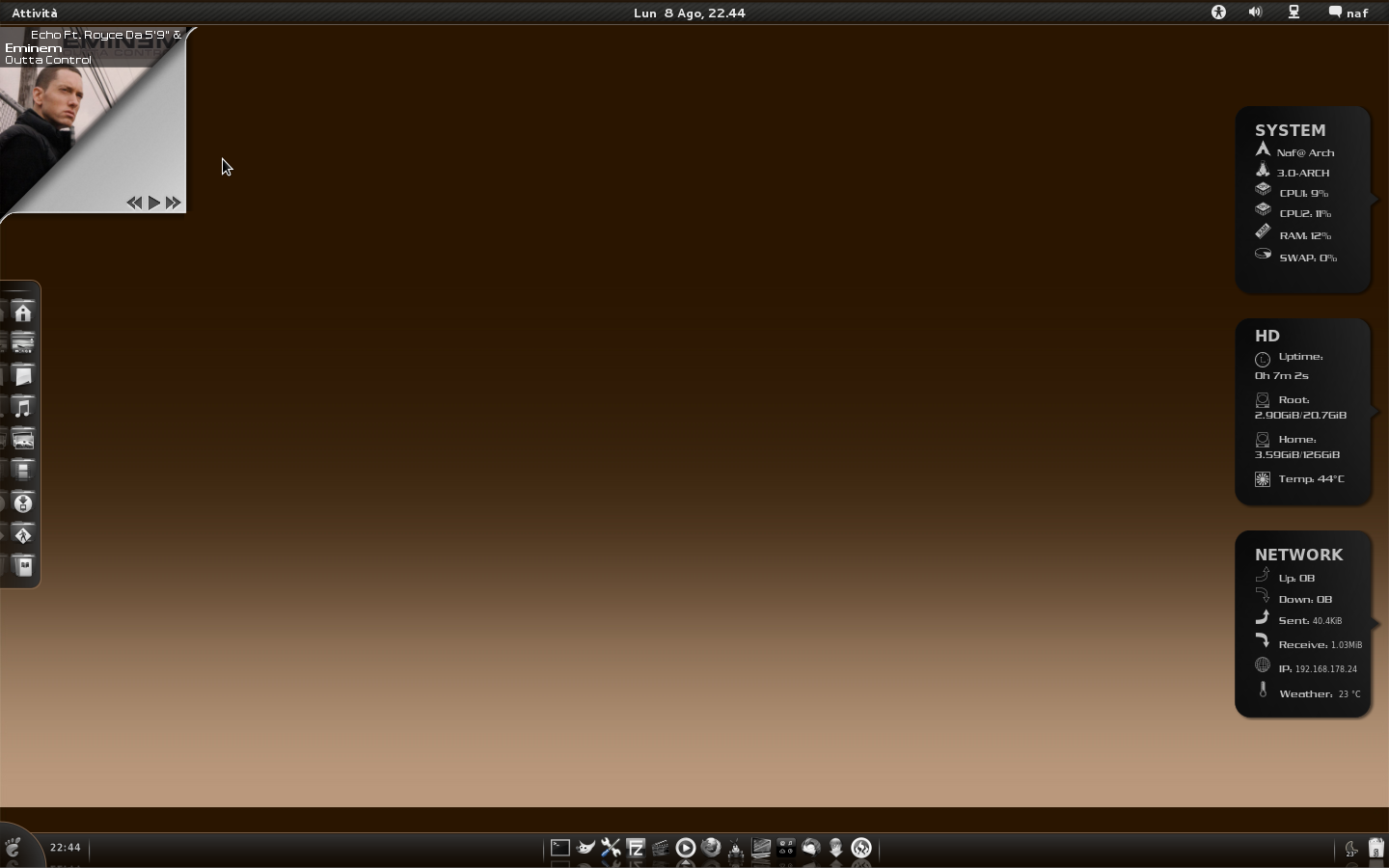Play the current Eminem track
Screen dimensions: 1389x868
154,203
